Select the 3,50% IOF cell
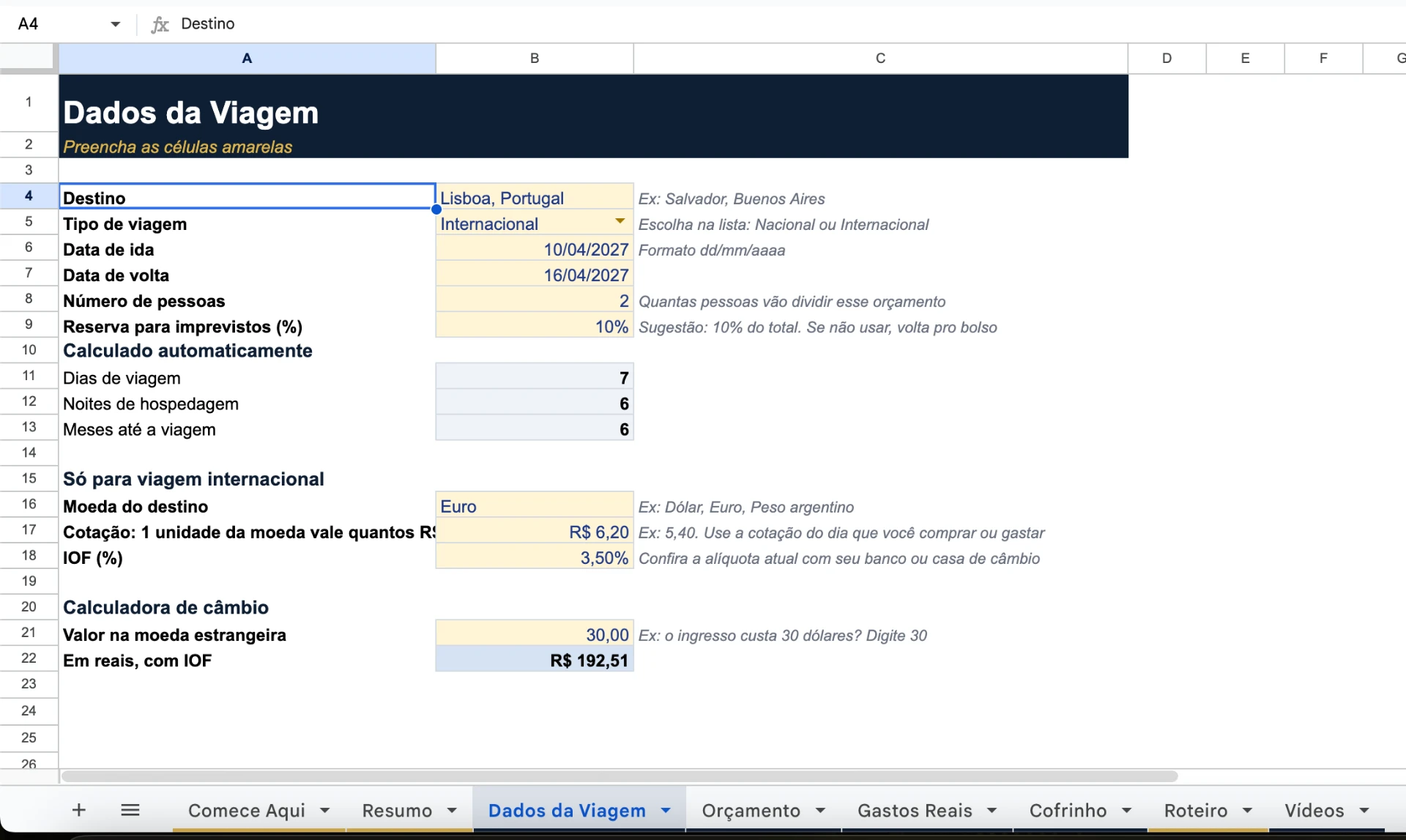This screenshot has height=840, width=1406. point(535,556)
